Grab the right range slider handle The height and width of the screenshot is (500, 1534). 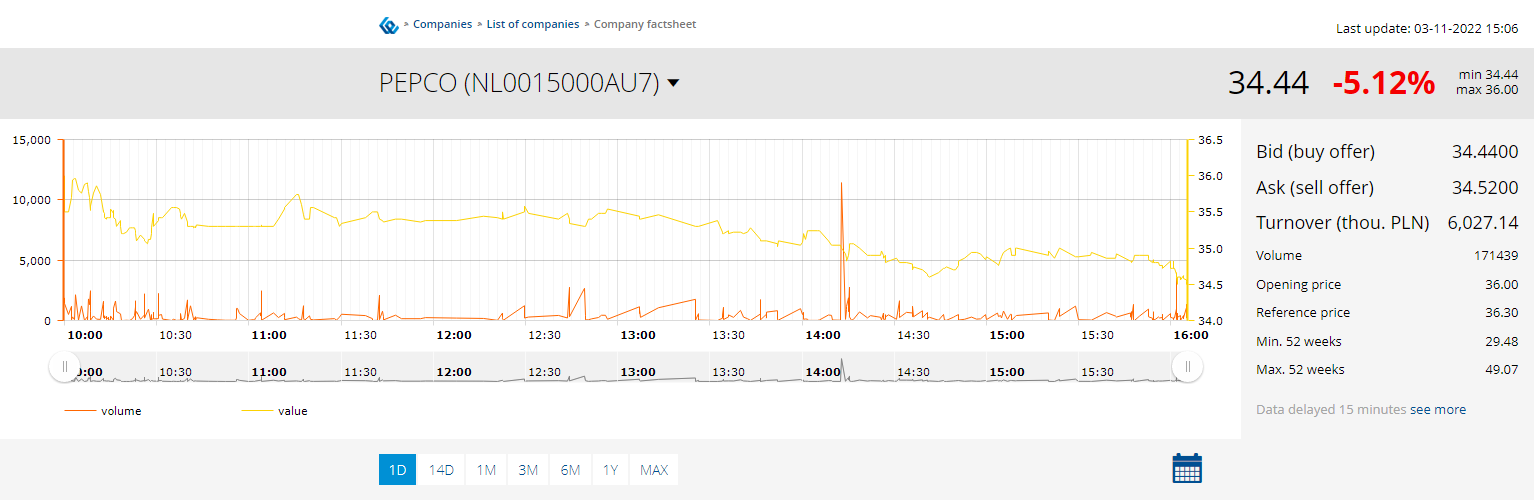1187,367
